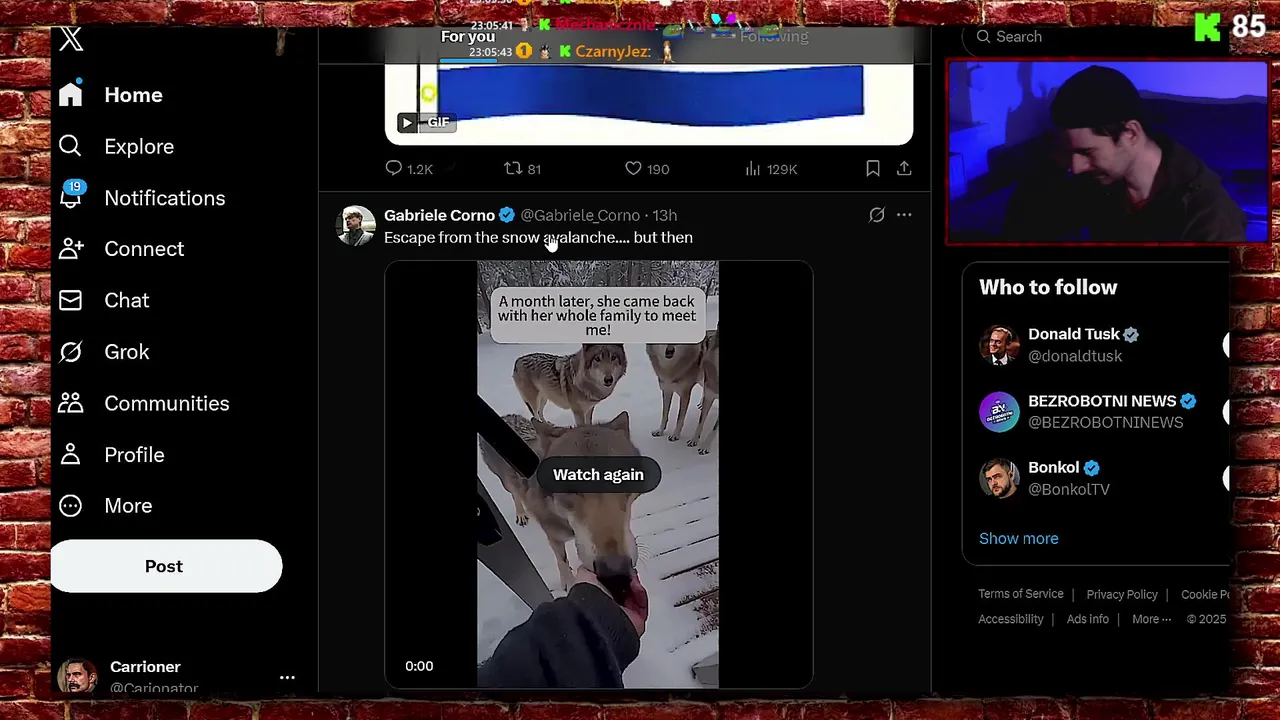Click the Explore magnifier icon

click(70, 146)
